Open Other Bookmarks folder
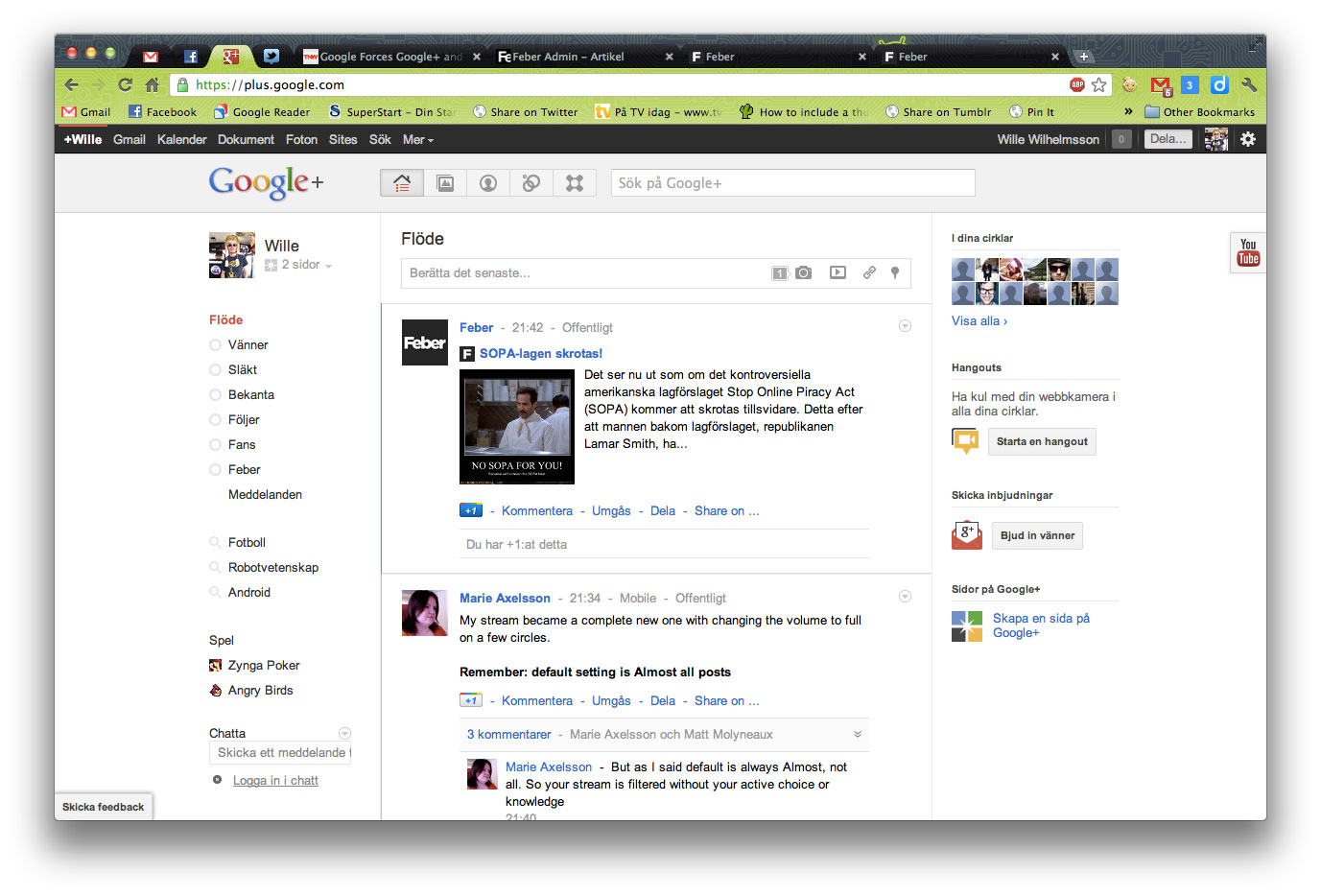This screenshot has width=1321, height=896. (x=1199, y=112)
